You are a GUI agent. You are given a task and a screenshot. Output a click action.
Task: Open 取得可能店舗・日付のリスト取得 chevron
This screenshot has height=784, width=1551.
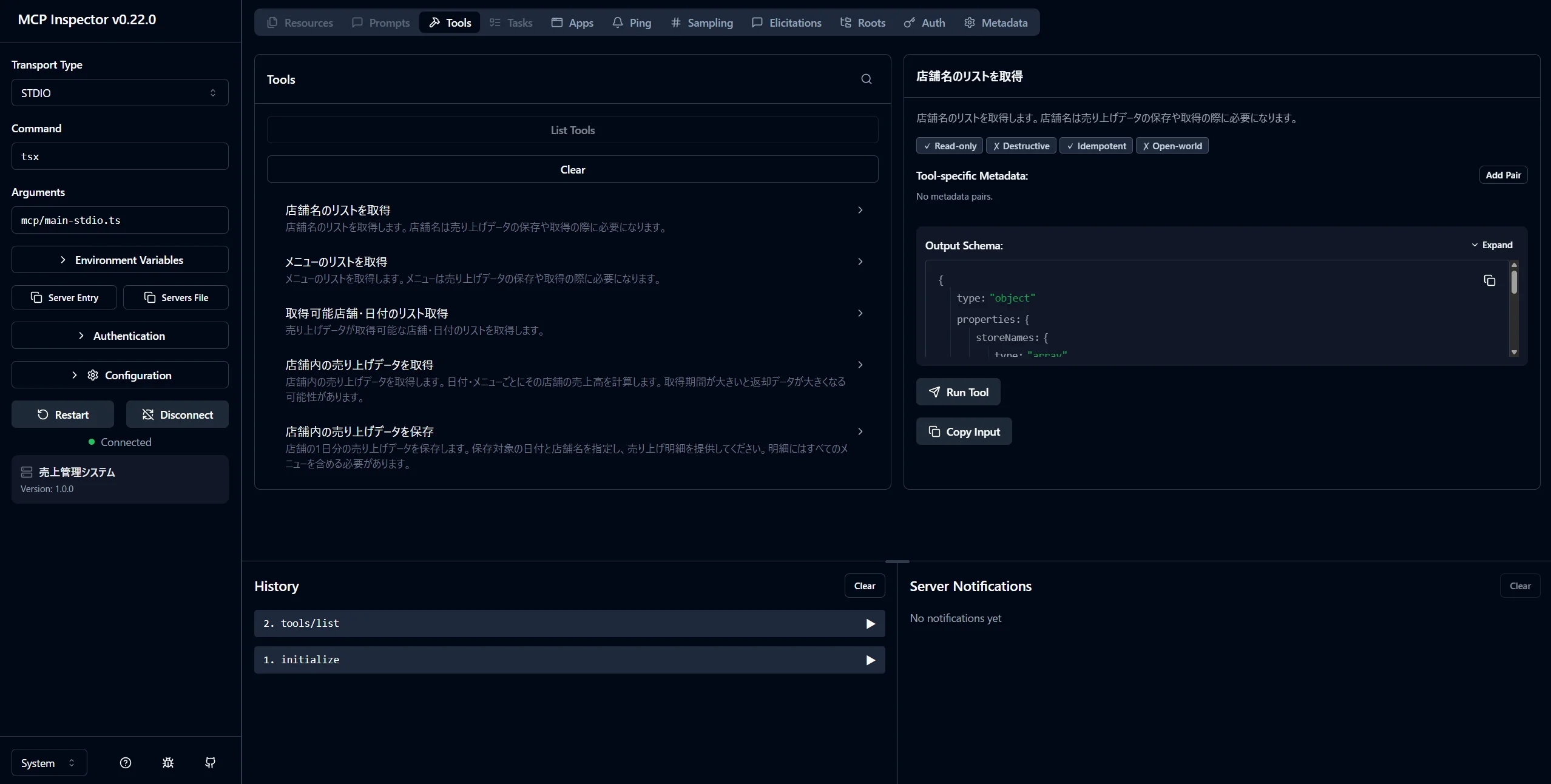click(x=860, y=313)
